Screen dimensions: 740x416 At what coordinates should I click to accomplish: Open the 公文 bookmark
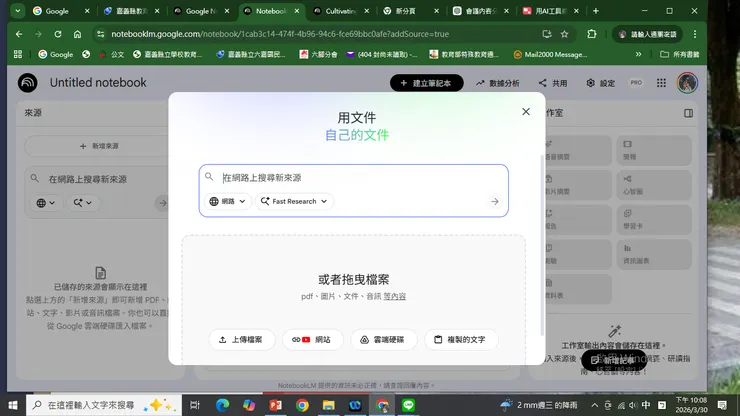(x=111, y=54)
